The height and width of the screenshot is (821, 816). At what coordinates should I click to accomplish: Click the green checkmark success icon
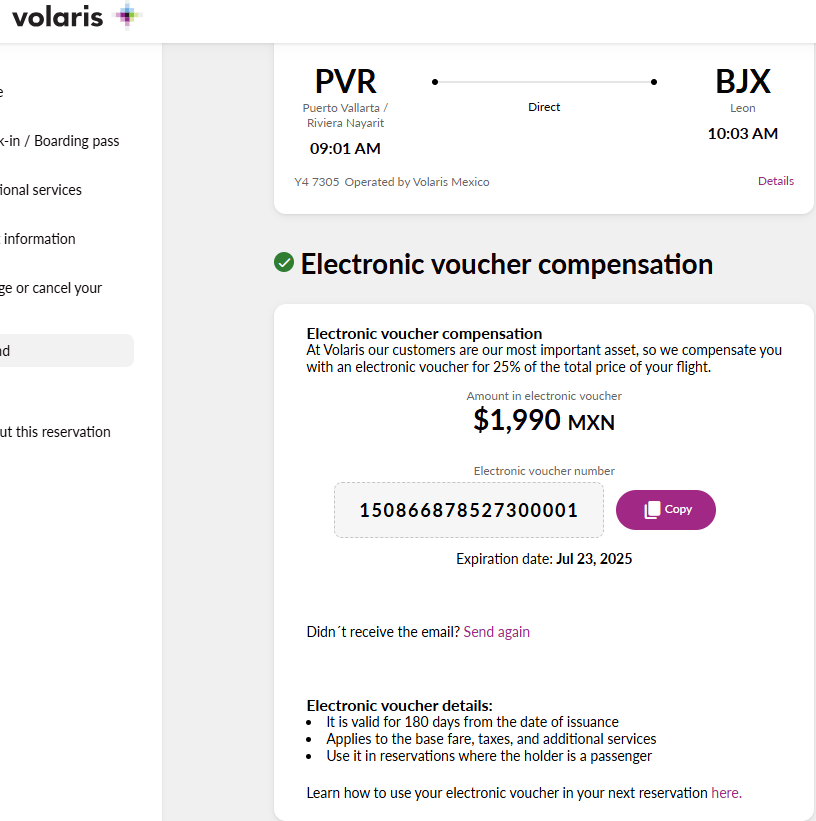point(284,263)
